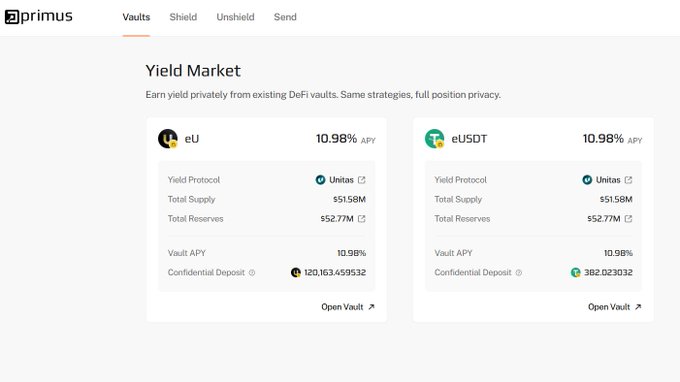680x382 pixels.
Task: Open Unitas external link in eUSDT card
Action: click(x=628, y=180)
